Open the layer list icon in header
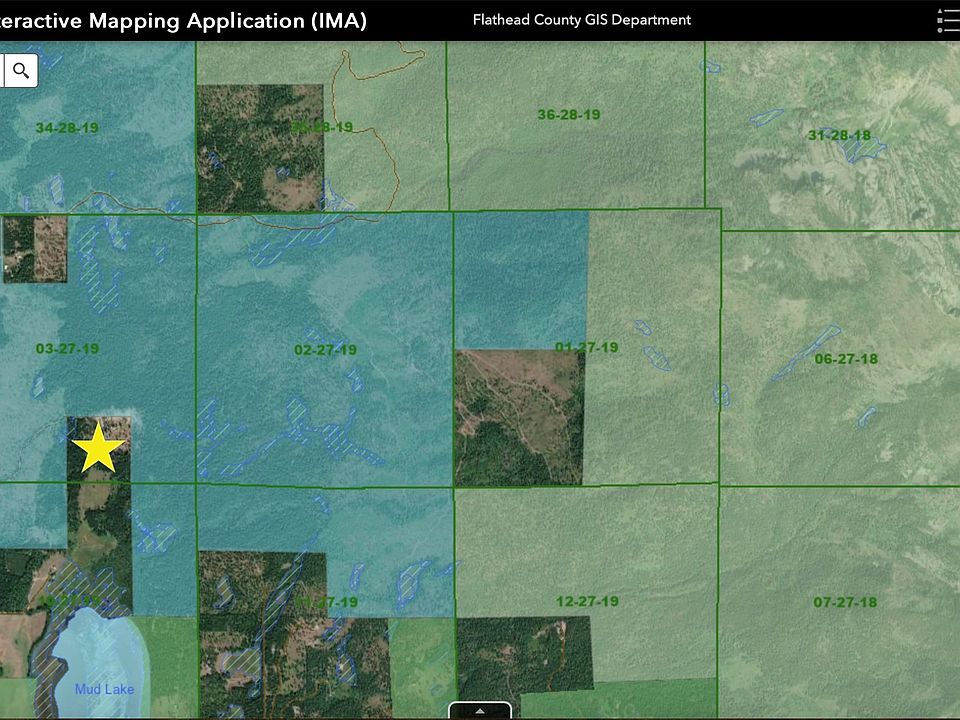This screenshot has height=720, width=960. click(x=947, y=20)
